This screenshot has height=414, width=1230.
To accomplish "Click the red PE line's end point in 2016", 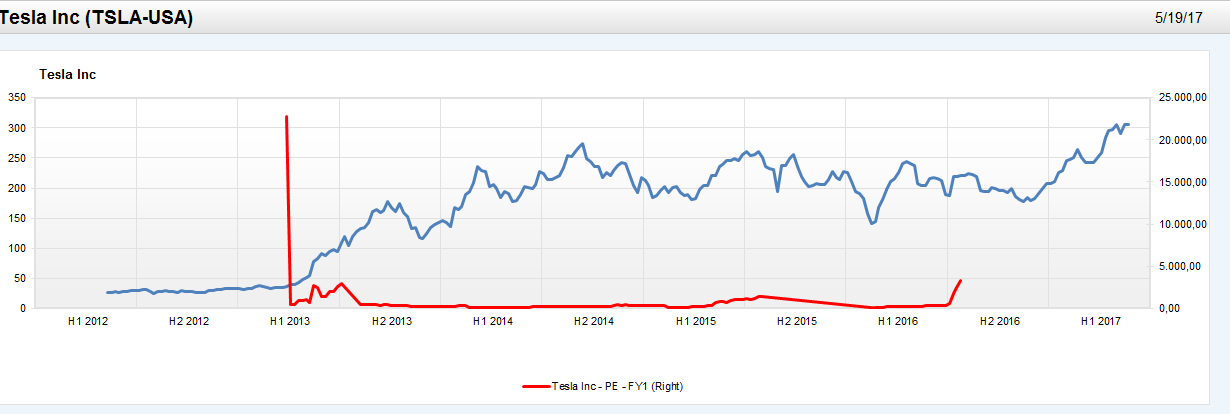I will pos(960,281).
